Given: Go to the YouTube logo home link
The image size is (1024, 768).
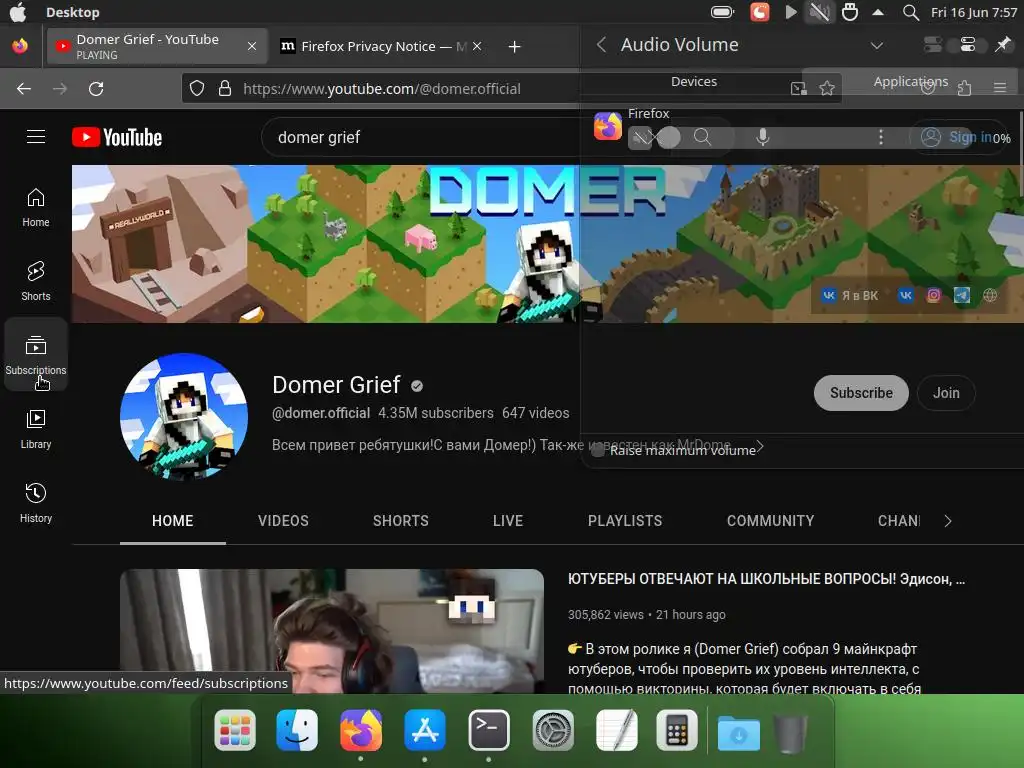Looking at the screenshot, I should (117, 137).
